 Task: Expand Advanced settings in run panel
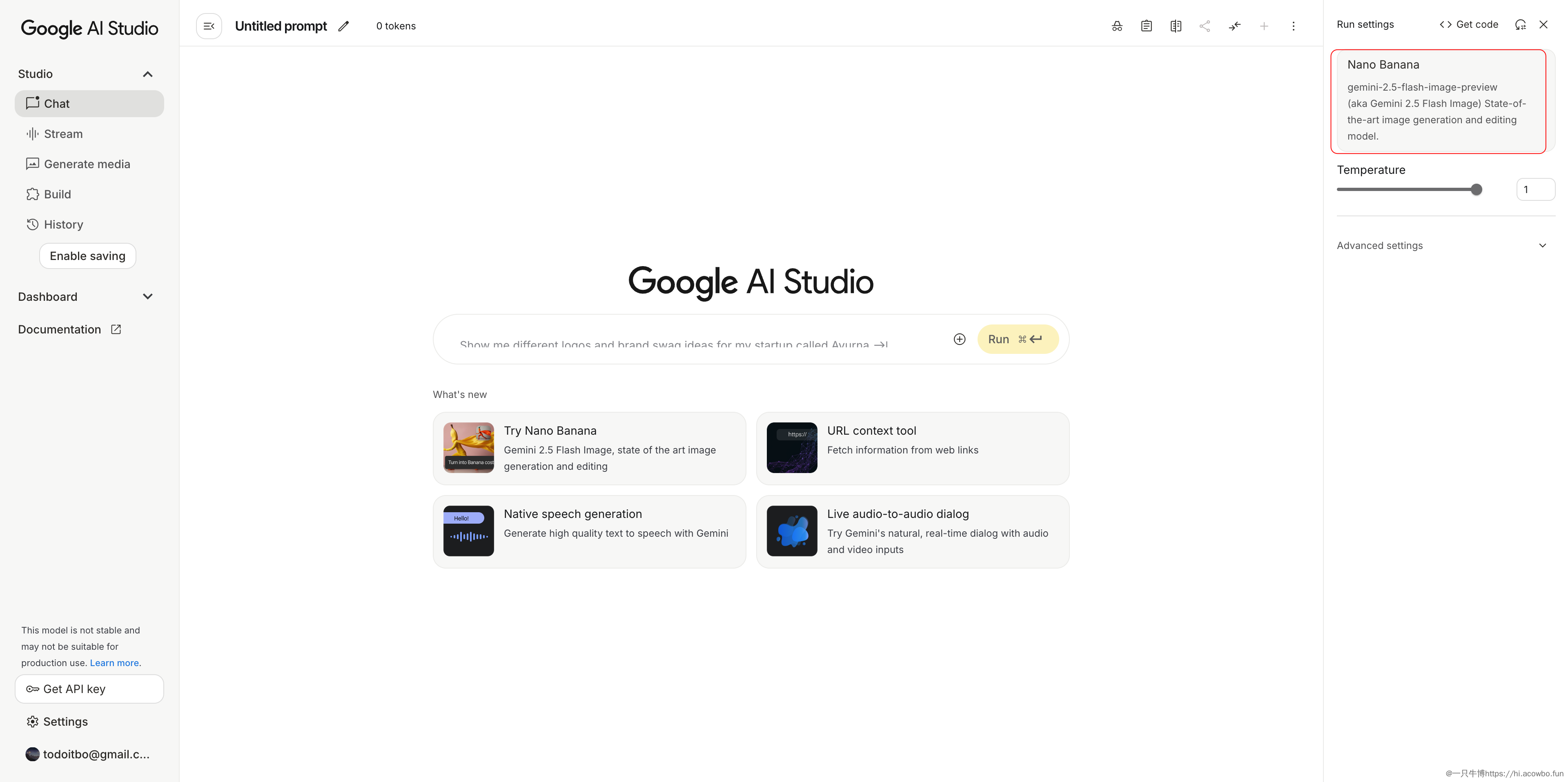[1542, 245]
